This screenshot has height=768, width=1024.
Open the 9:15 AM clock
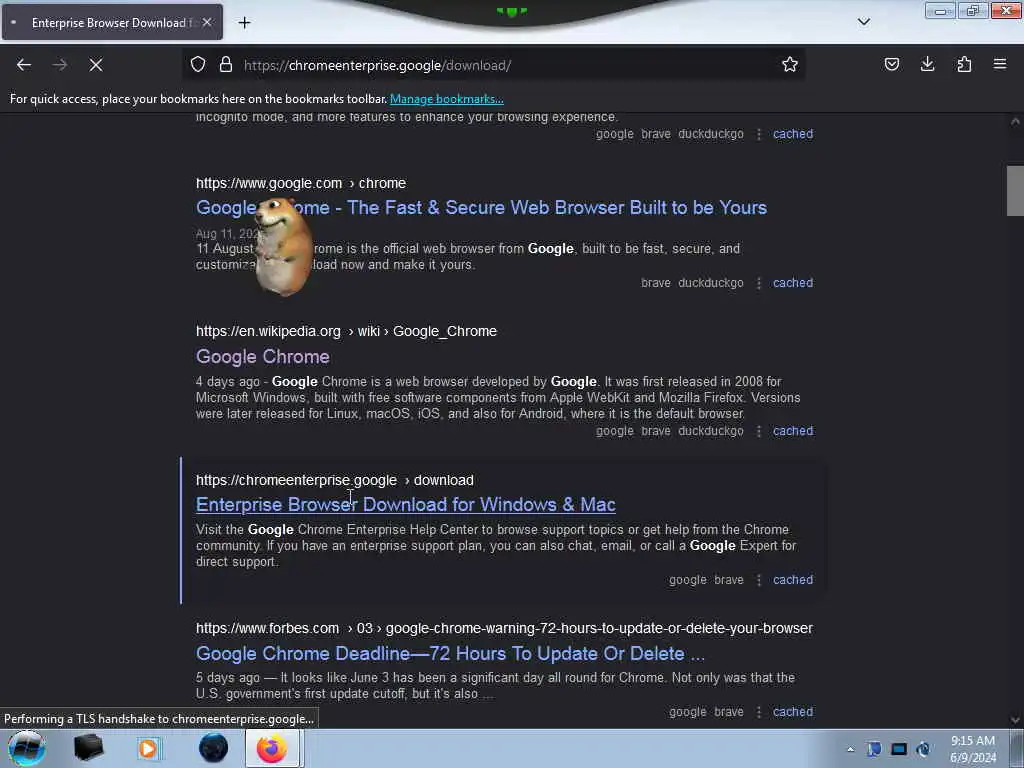[x=972, y=749]
